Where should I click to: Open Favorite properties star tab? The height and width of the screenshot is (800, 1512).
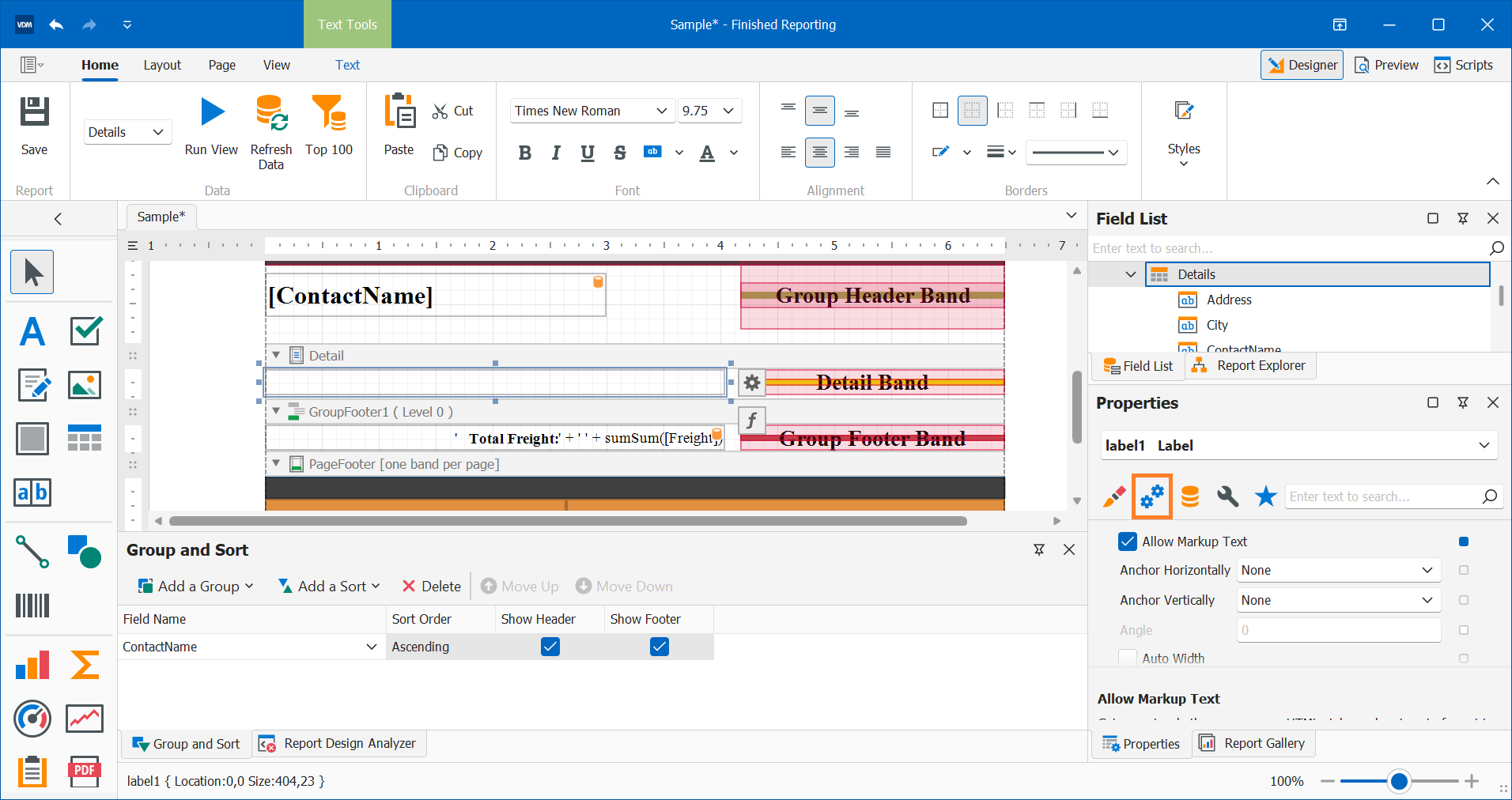[1266, 496]
